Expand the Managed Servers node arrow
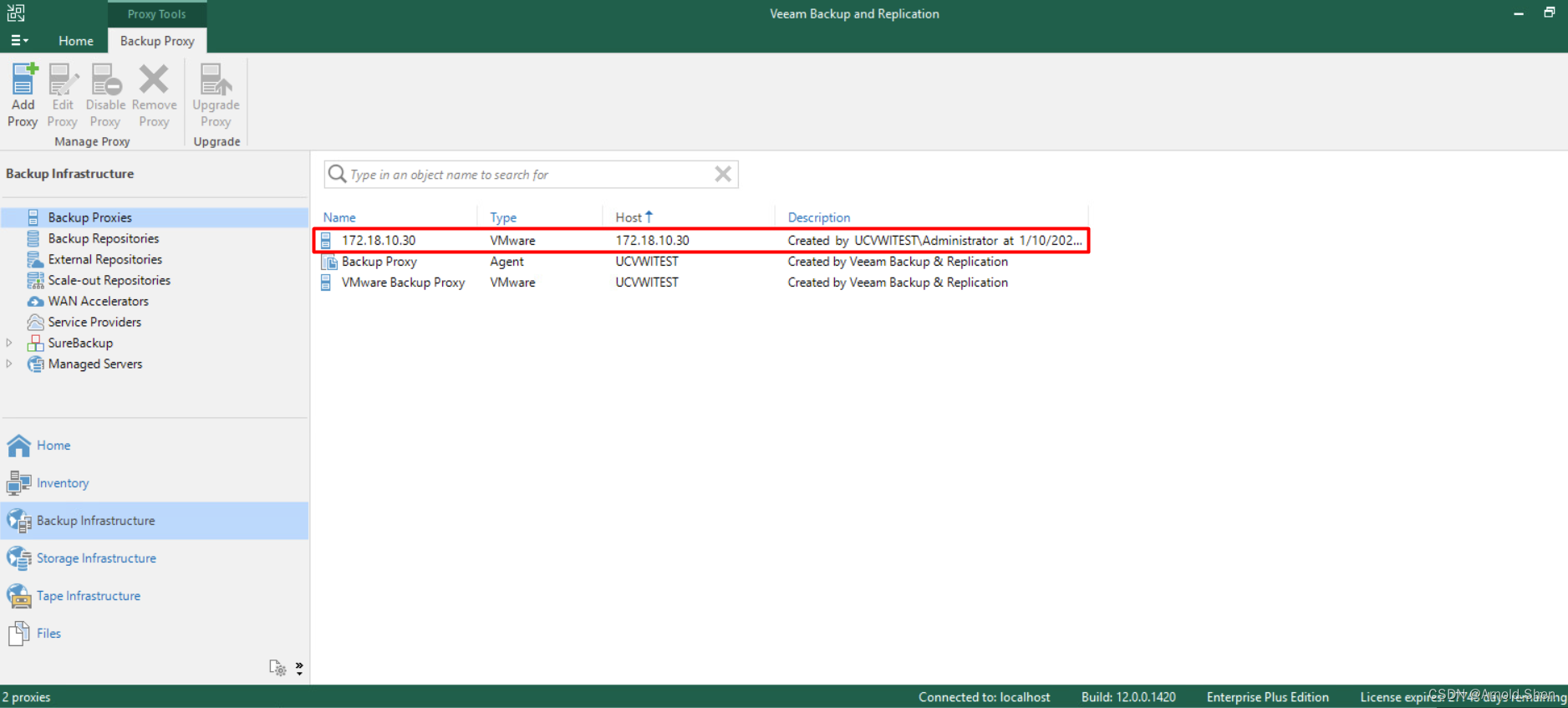This screenshot has width=1568, height=708. click(x=9, y=364)
